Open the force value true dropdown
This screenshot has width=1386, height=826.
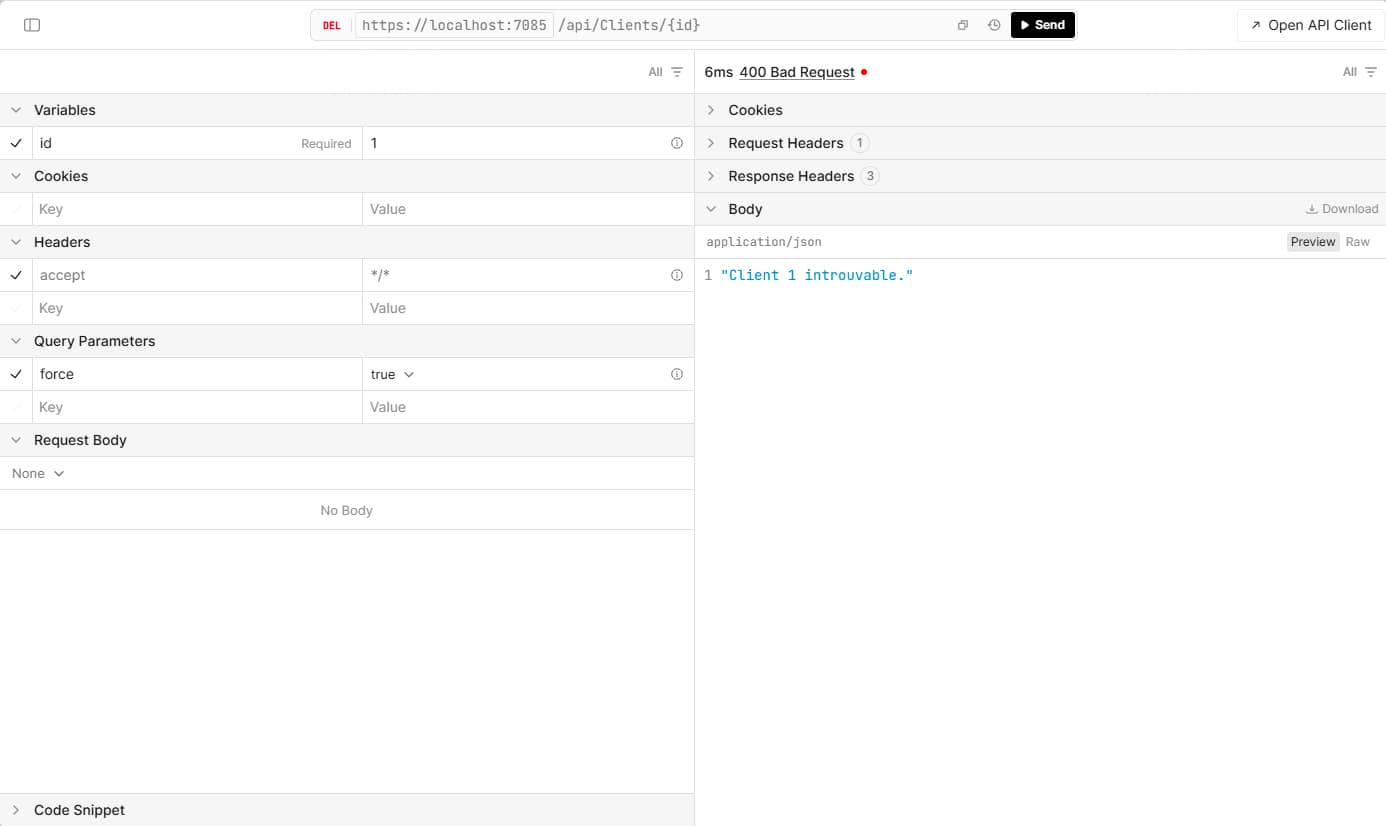pos(392,374)
